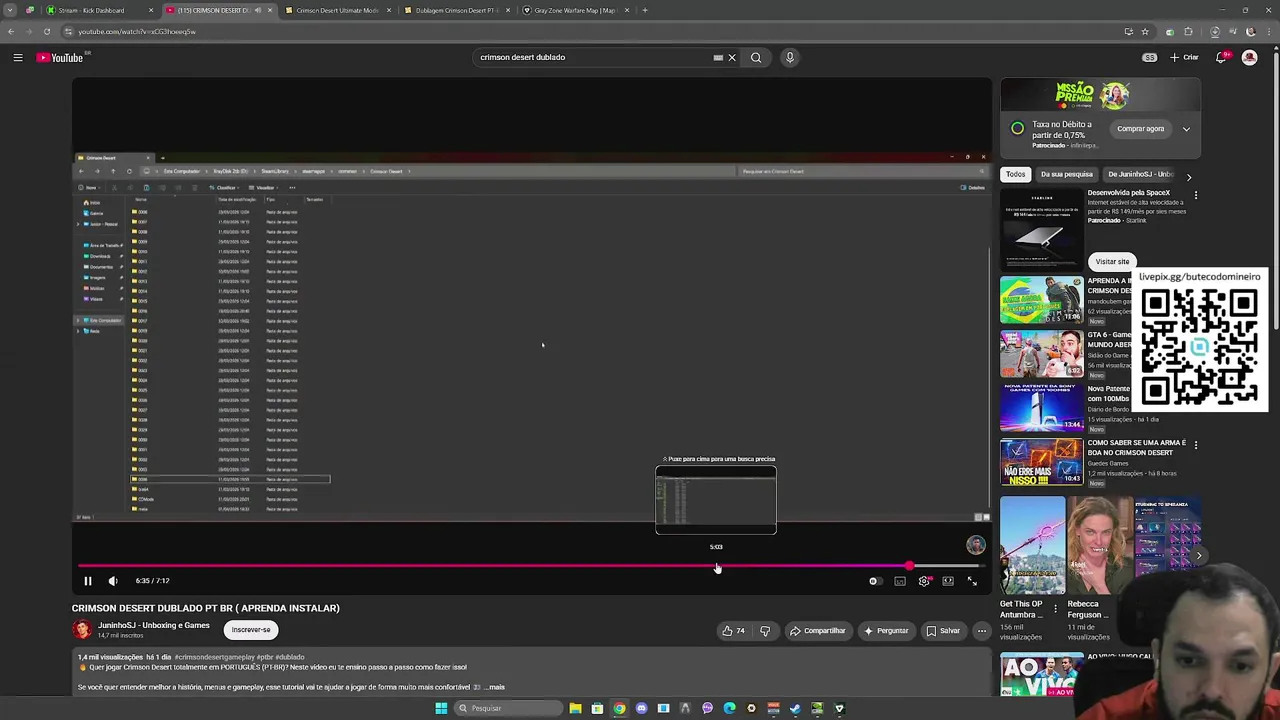Expand the description with ...mais
Screen dimensions: 1280x720
coord(493,687)
